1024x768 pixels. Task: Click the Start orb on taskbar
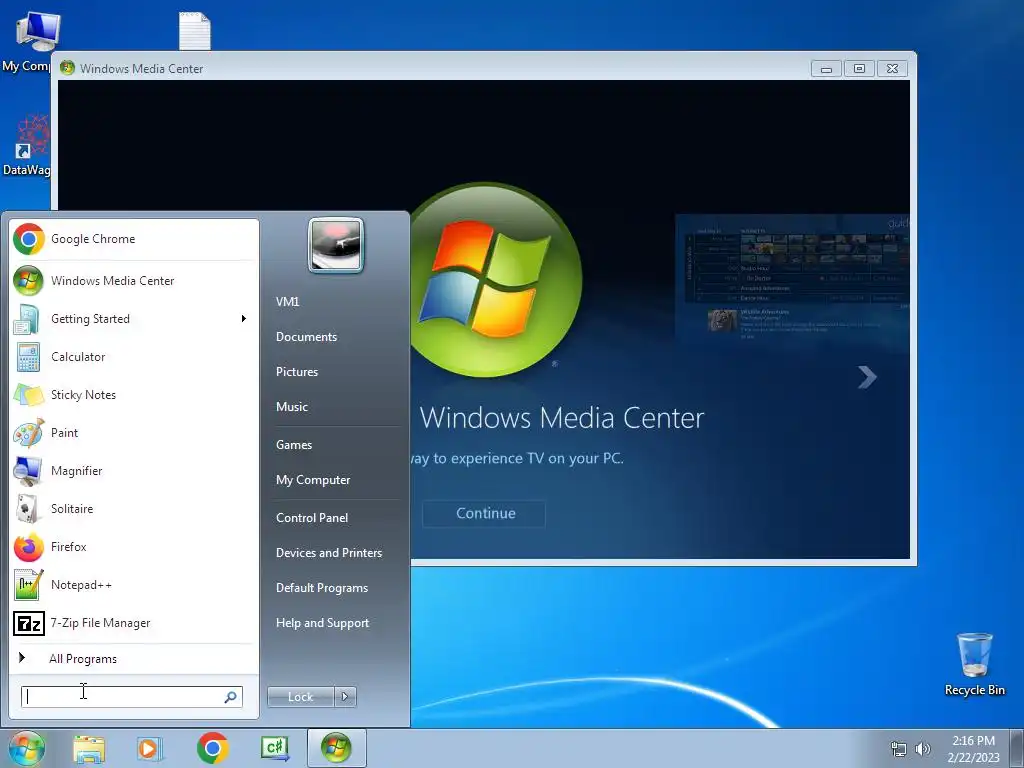click(26, 748)
